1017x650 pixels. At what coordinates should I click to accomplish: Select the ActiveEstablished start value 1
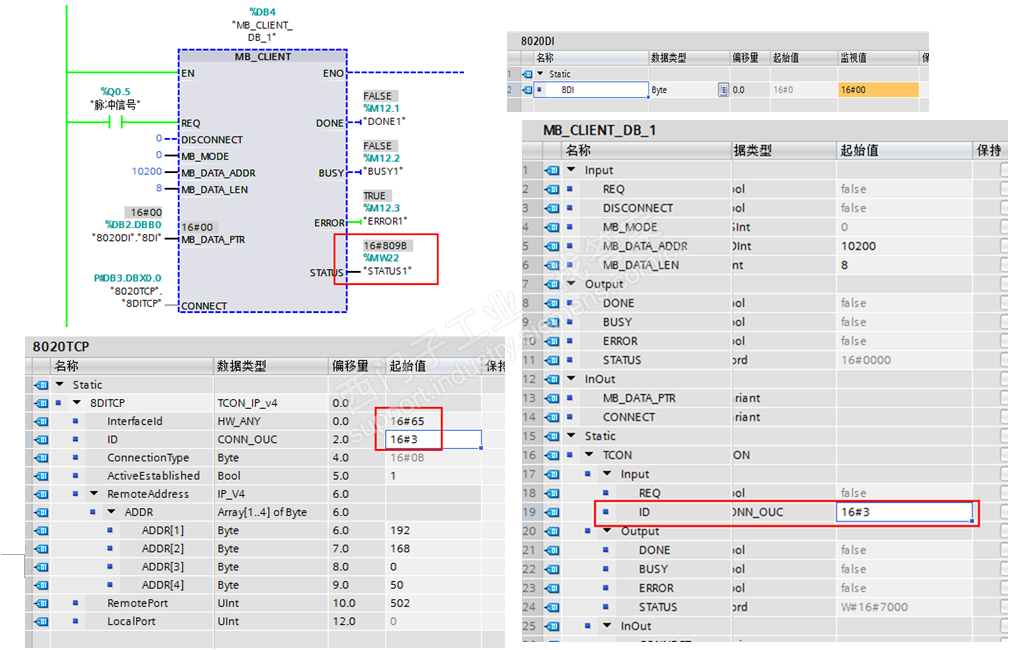(x=393, y=475)
